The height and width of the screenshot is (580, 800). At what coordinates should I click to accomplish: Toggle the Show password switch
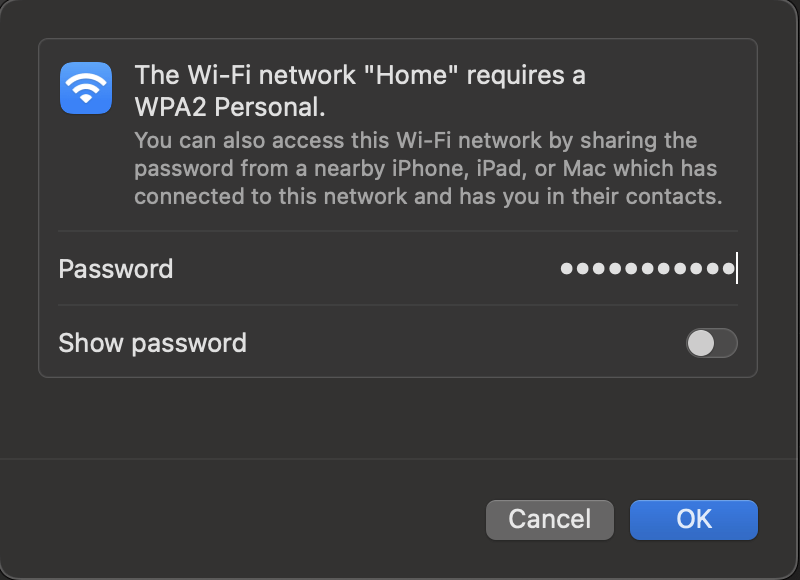point(711,343)
